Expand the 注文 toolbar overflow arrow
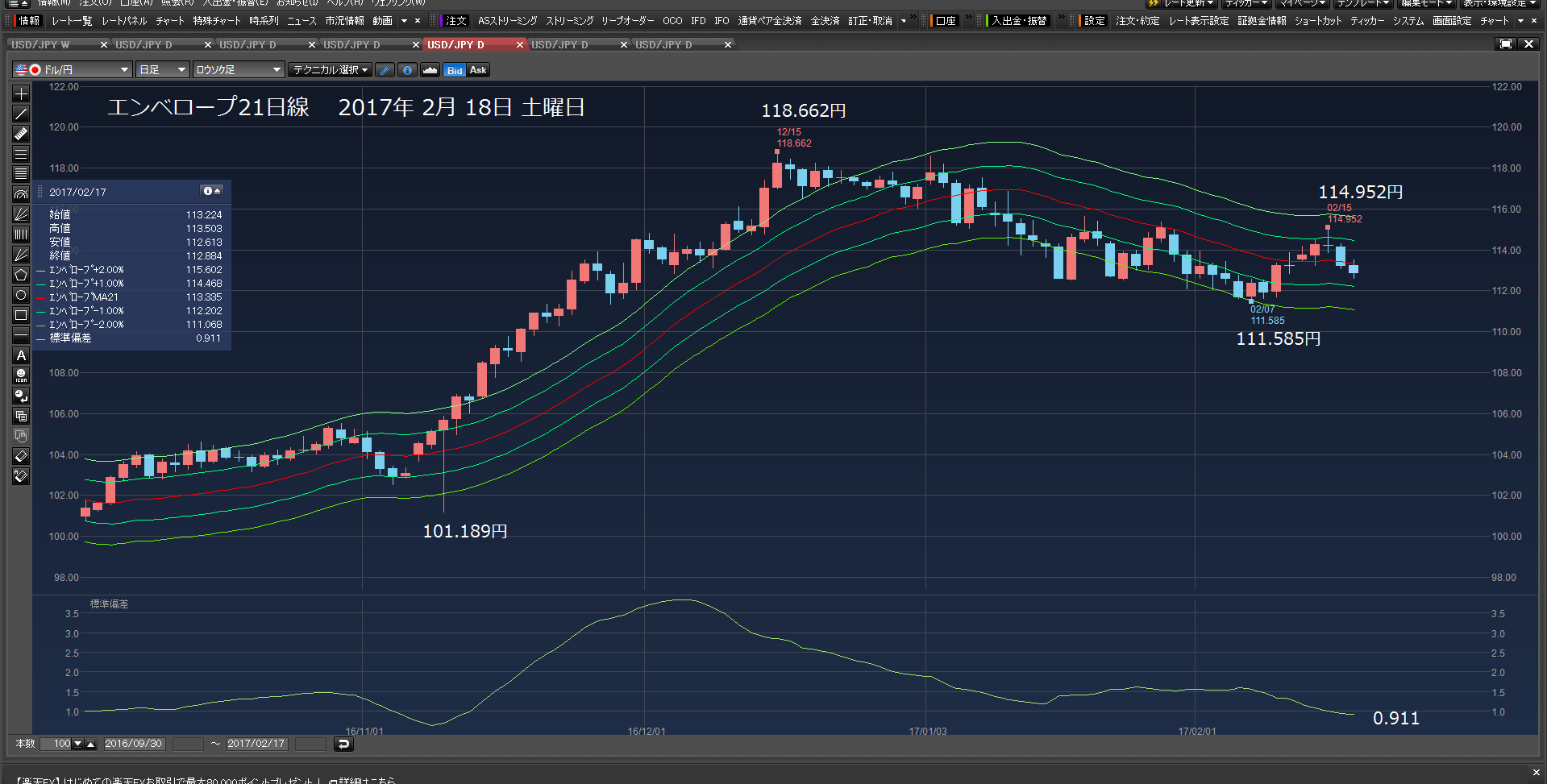 point(903,21)
